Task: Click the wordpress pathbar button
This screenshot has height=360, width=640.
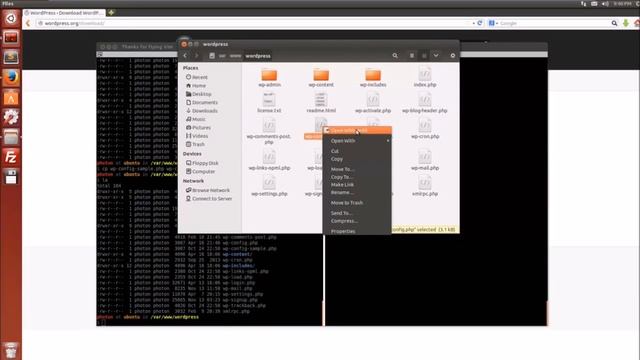Action: [x=258, y=56]
